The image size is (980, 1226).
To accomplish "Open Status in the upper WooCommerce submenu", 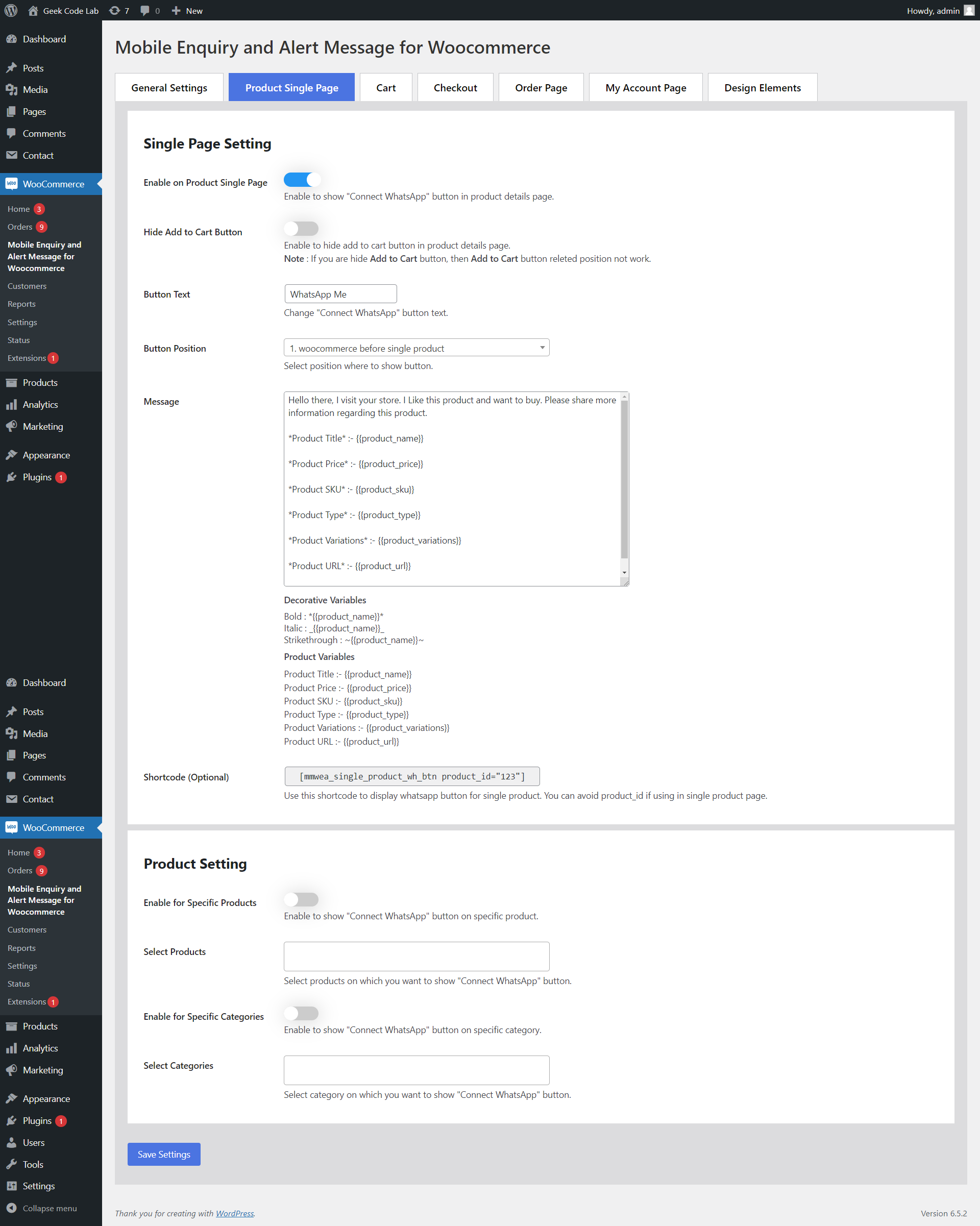I will 18,340.
